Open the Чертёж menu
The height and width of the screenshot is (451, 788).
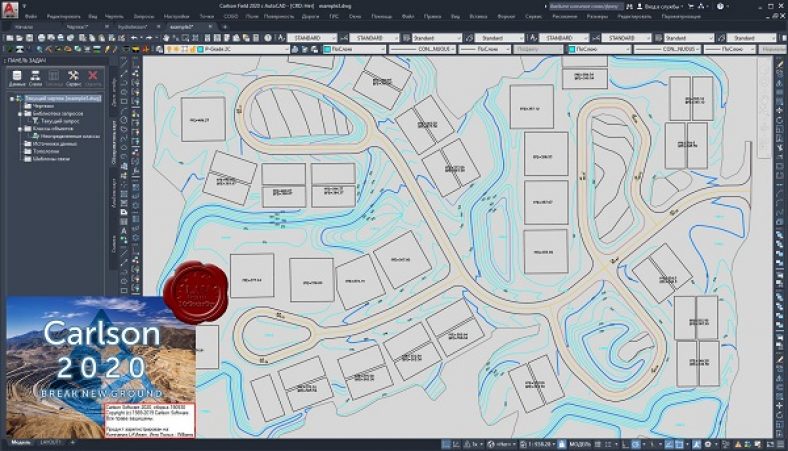point(114,17)
